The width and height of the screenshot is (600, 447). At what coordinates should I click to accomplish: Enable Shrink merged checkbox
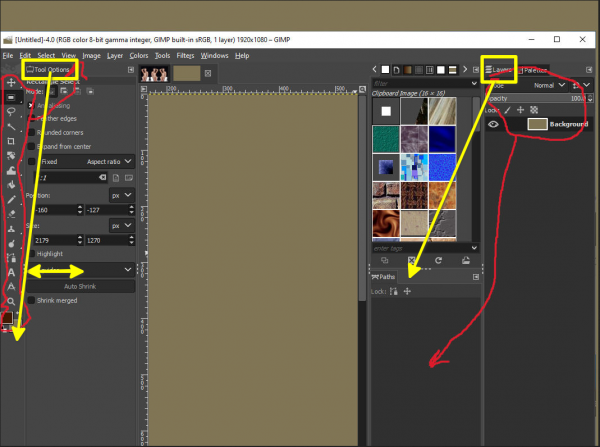point(31,300)
